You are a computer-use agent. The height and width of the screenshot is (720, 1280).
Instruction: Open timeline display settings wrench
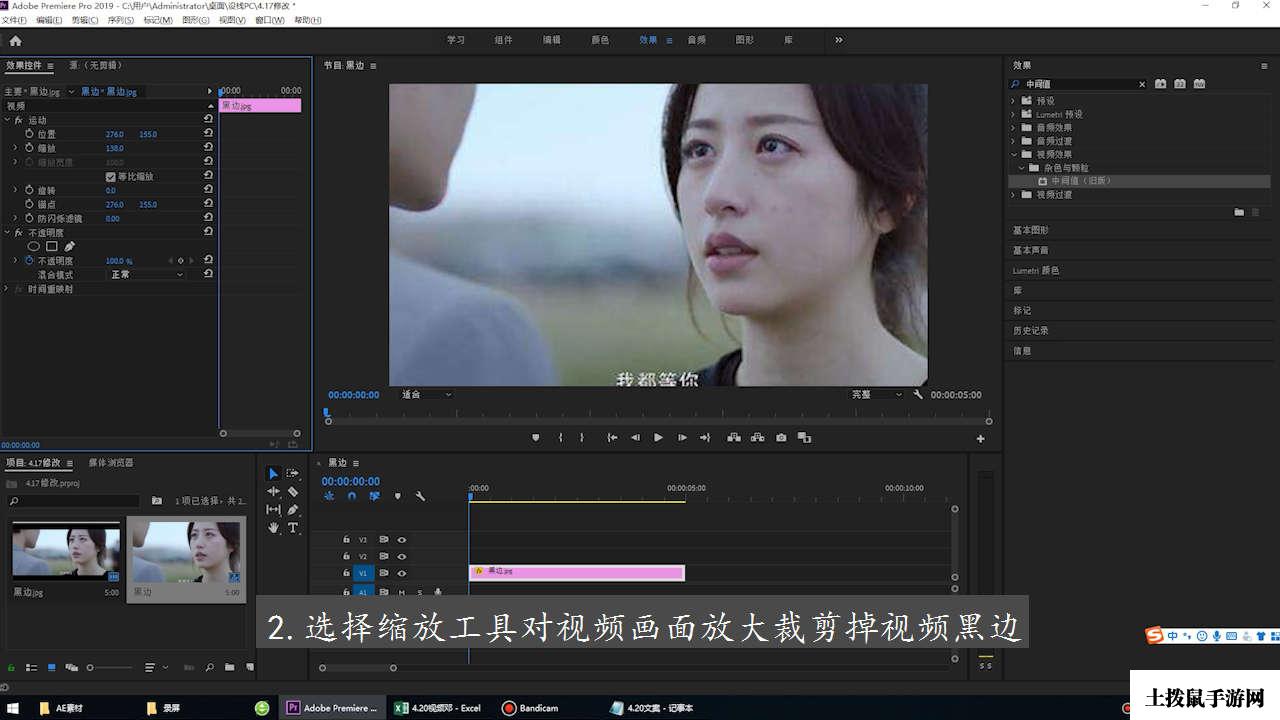pyautogui.click(x=420, y=496)
